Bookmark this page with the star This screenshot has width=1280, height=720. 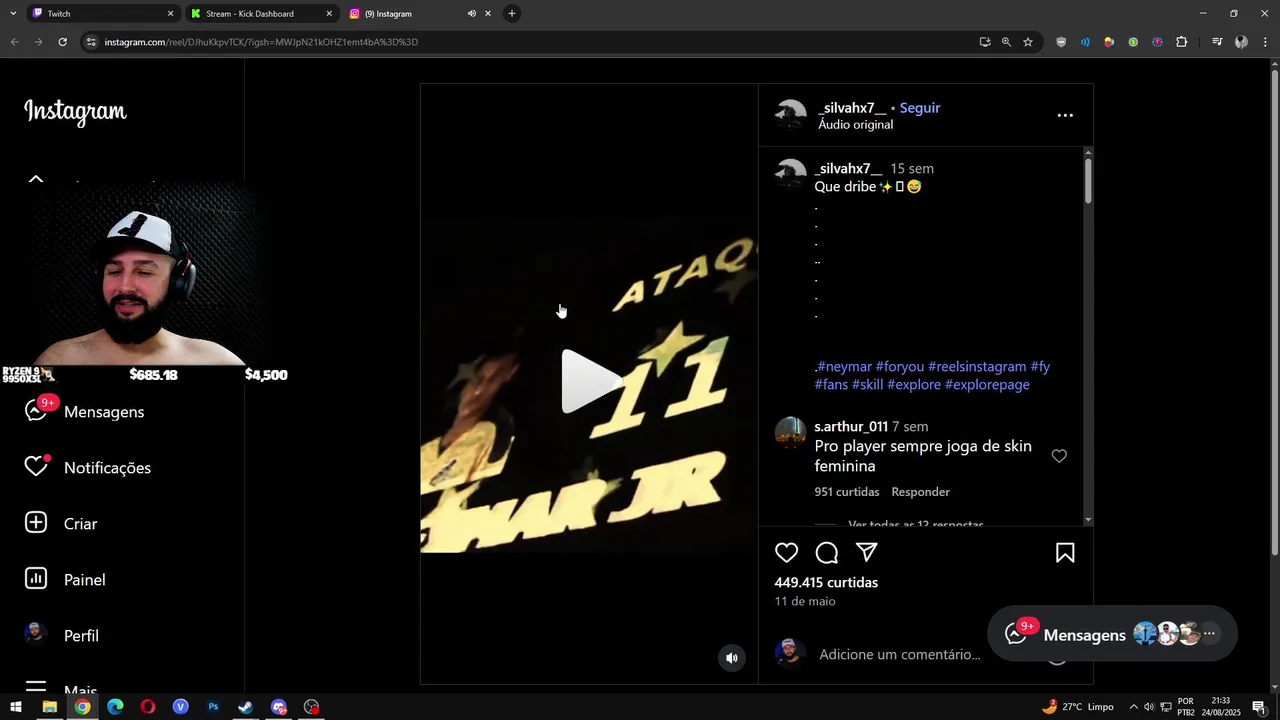[1027, 42]
